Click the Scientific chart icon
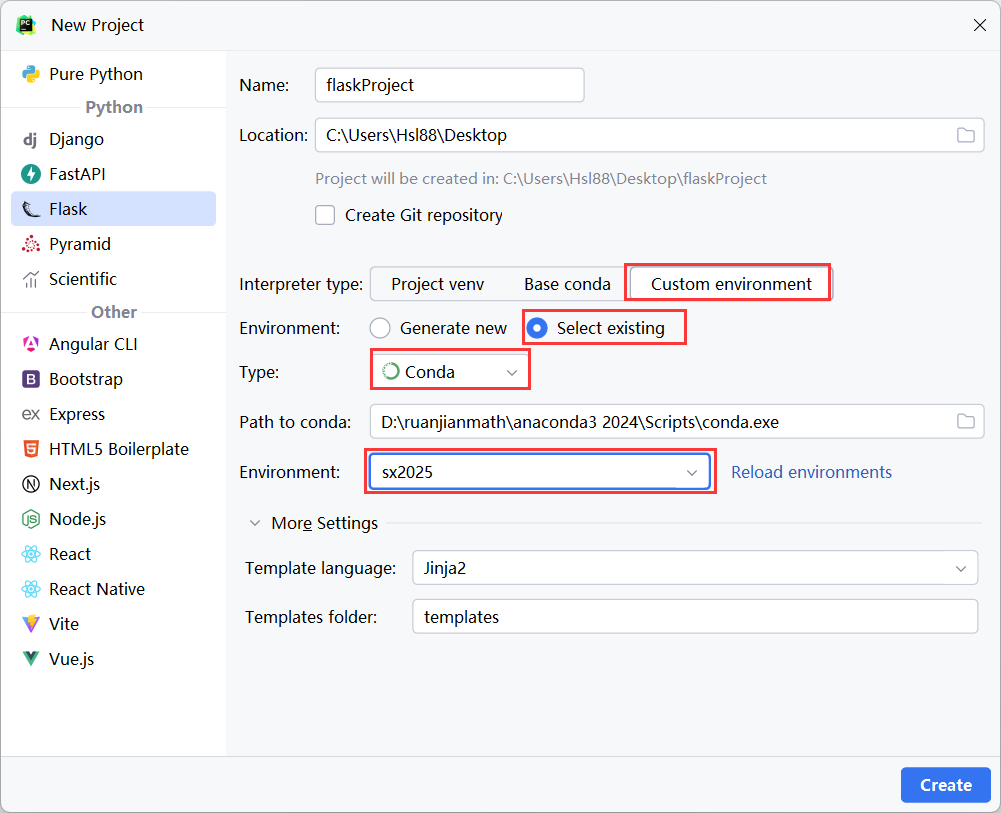Viewport: 1001px width, 813px height. click(31, 279)
